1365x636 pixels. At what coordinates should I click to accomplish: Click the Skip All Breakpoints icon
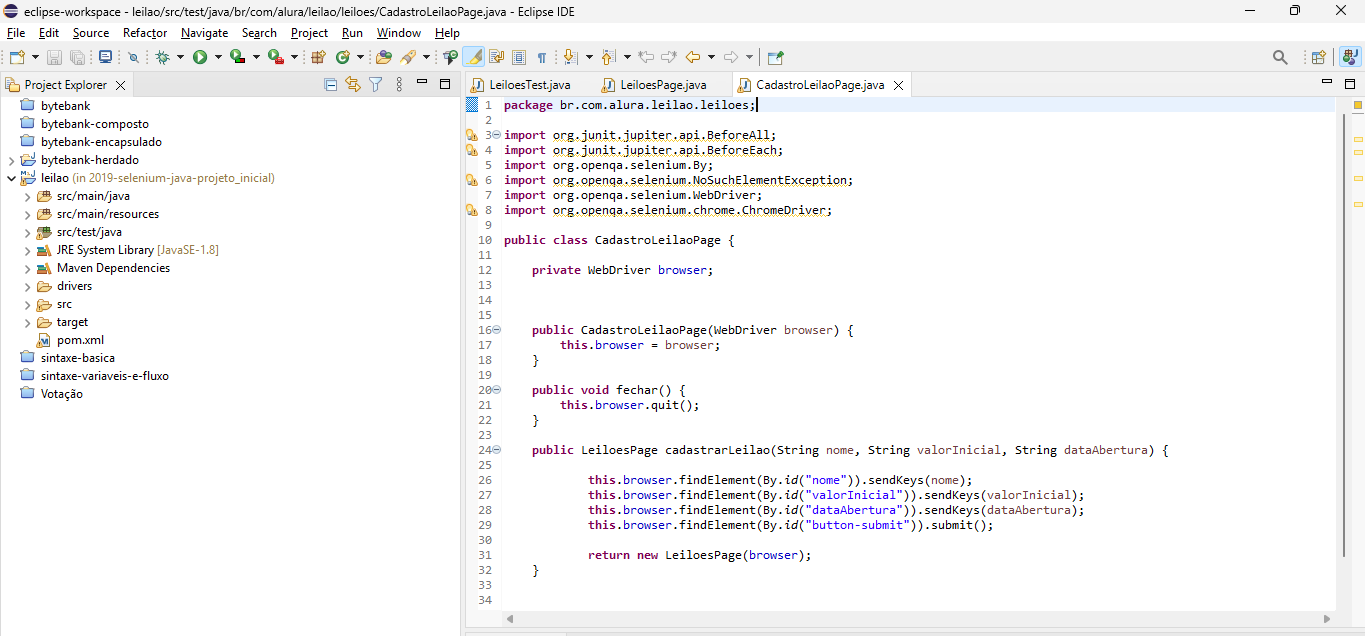133,57
